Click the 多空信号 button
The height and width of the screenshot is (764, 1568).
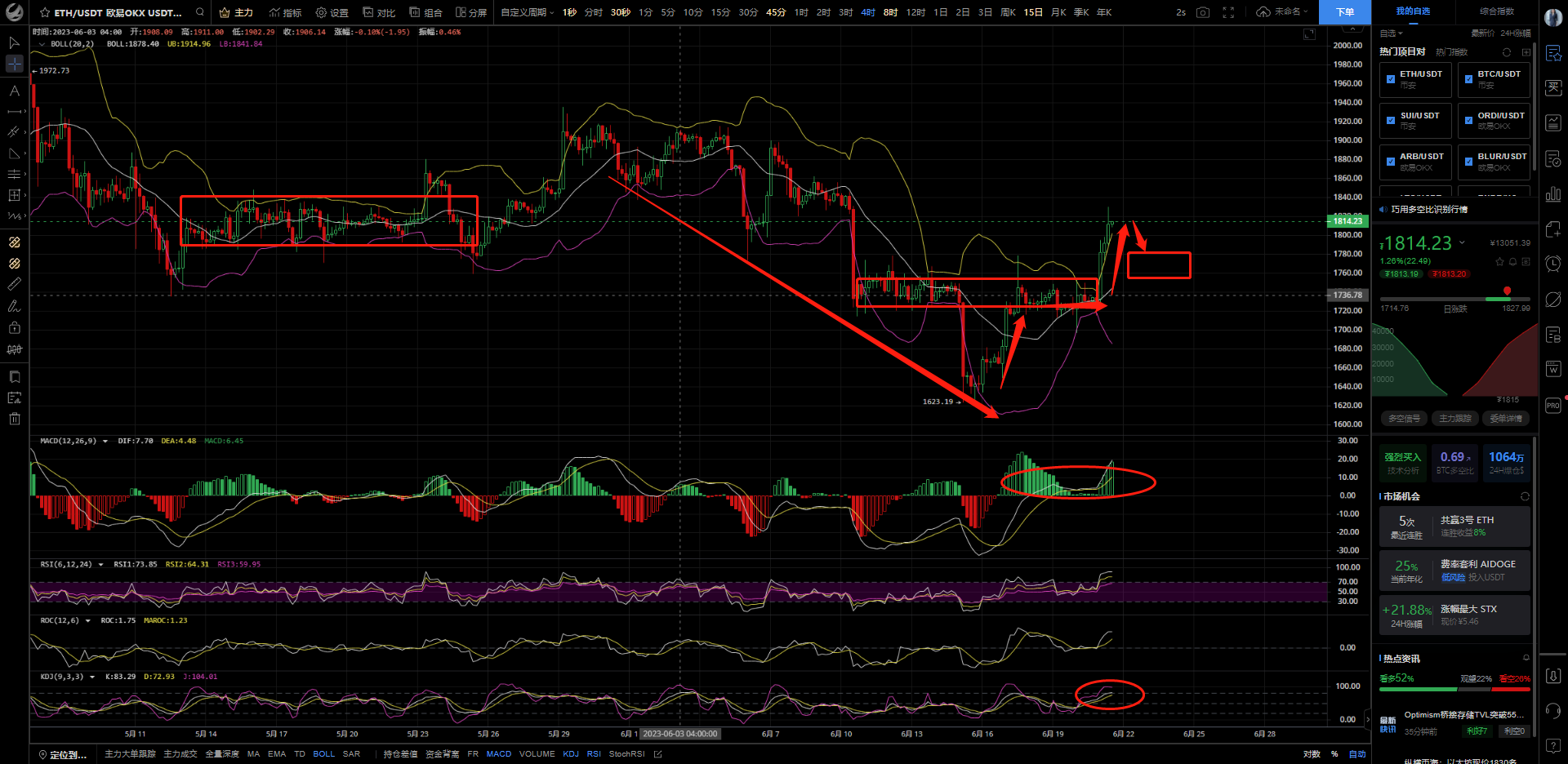coord(1405,419)
